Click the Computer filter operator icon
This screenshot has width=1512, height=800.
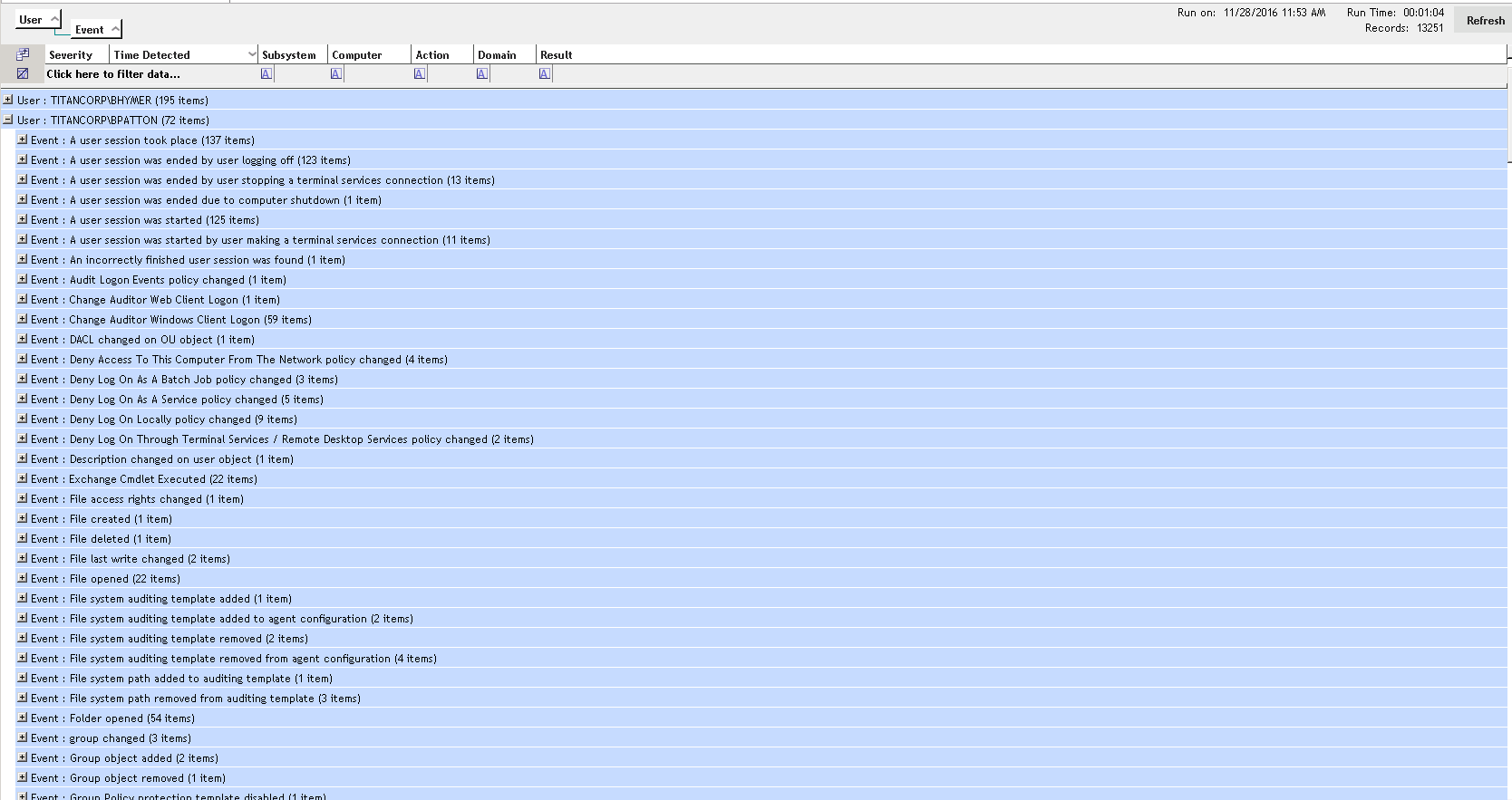click(335, 74)
